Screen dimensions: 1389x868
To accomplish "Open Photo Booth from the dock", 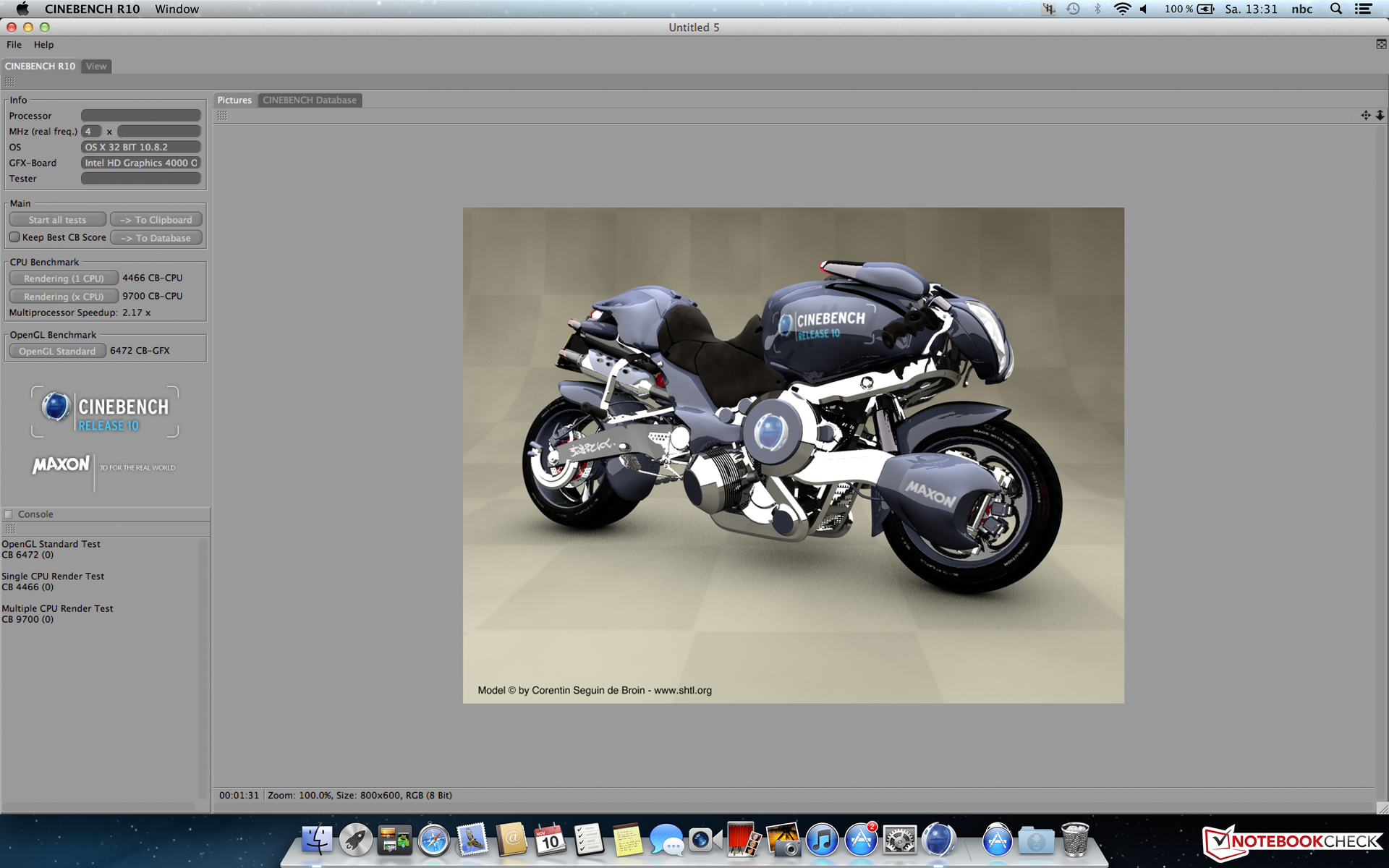I will 744,841.
